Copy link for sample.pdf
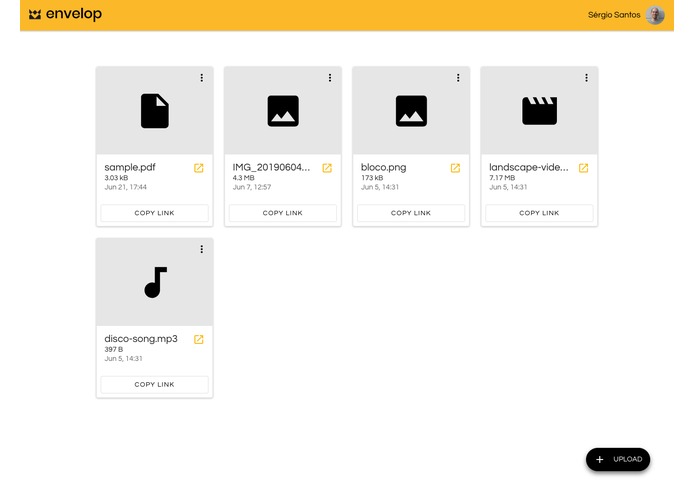This screenshot has width=695, height=494. click(x=154, y=213)
